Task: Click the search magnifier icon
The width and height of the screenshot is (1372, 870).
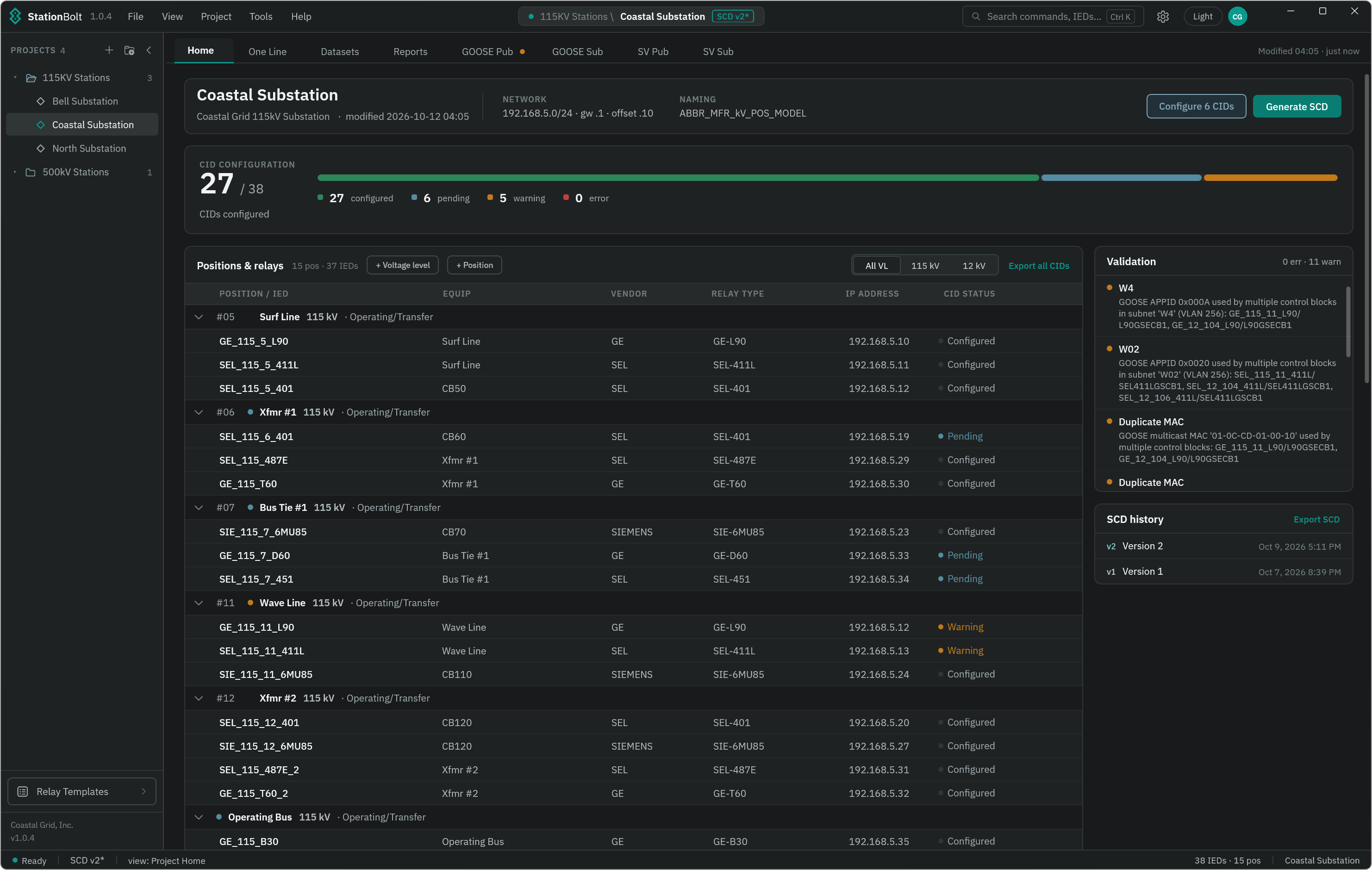Action: [976, 17]
